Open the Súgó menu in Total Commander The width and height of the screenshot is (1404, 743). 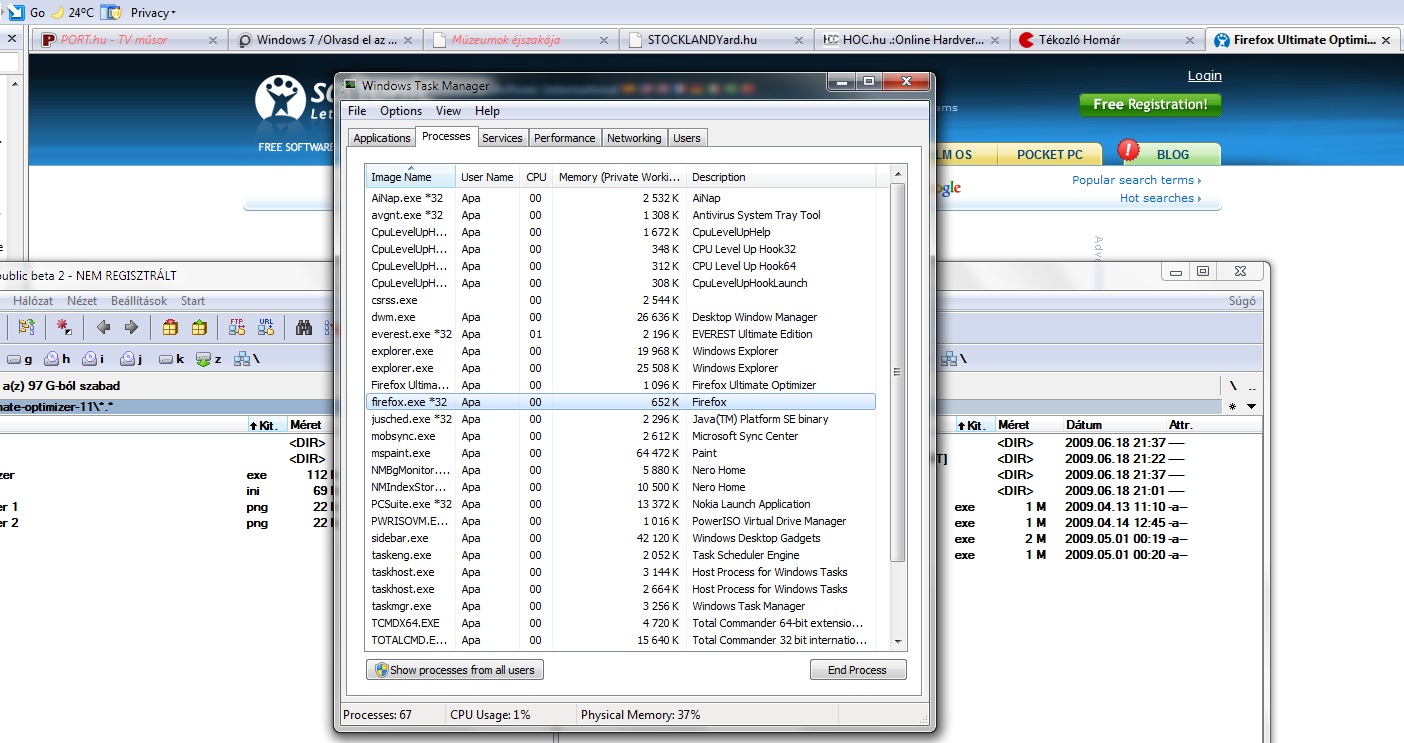tap(1241, 301)
